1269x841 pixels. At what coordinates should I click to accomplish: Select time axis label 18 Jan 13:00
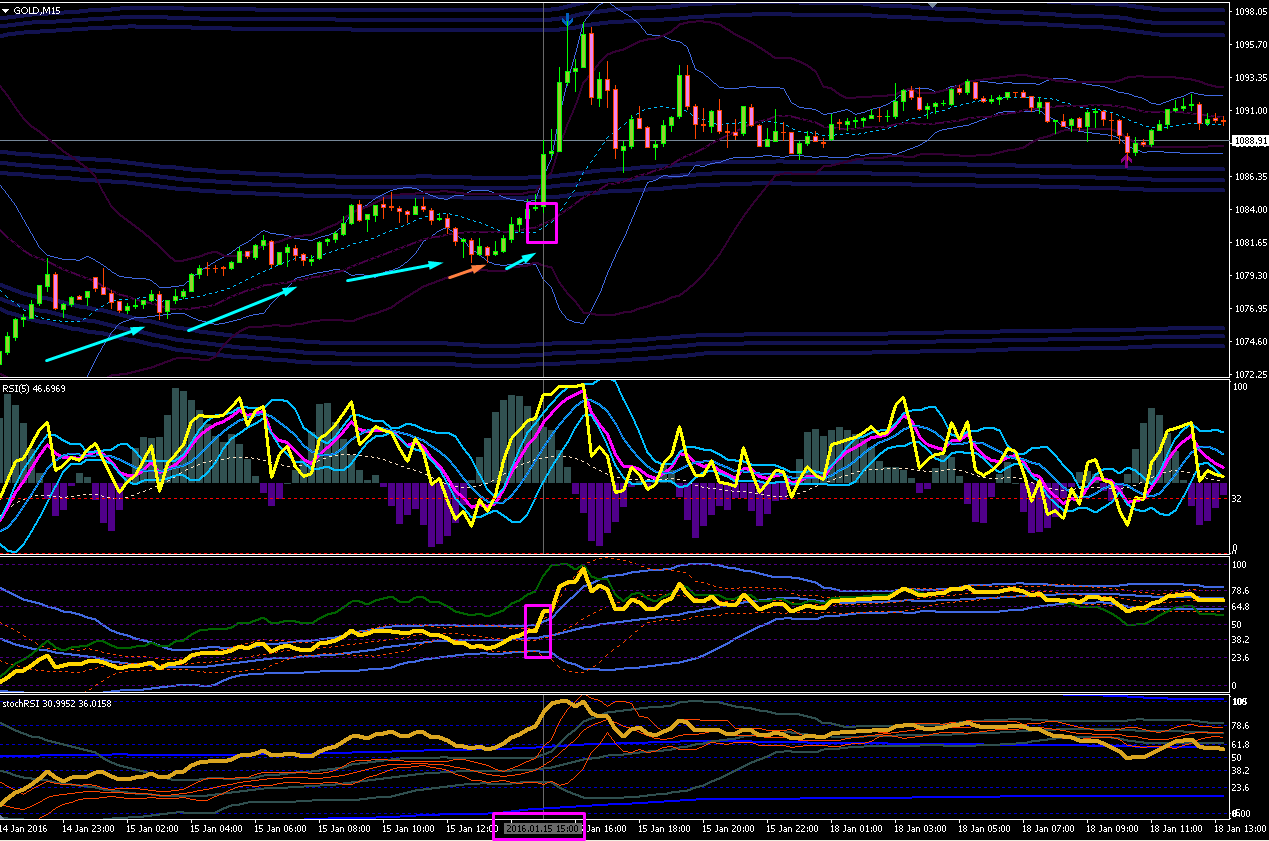pos(1240,829)
